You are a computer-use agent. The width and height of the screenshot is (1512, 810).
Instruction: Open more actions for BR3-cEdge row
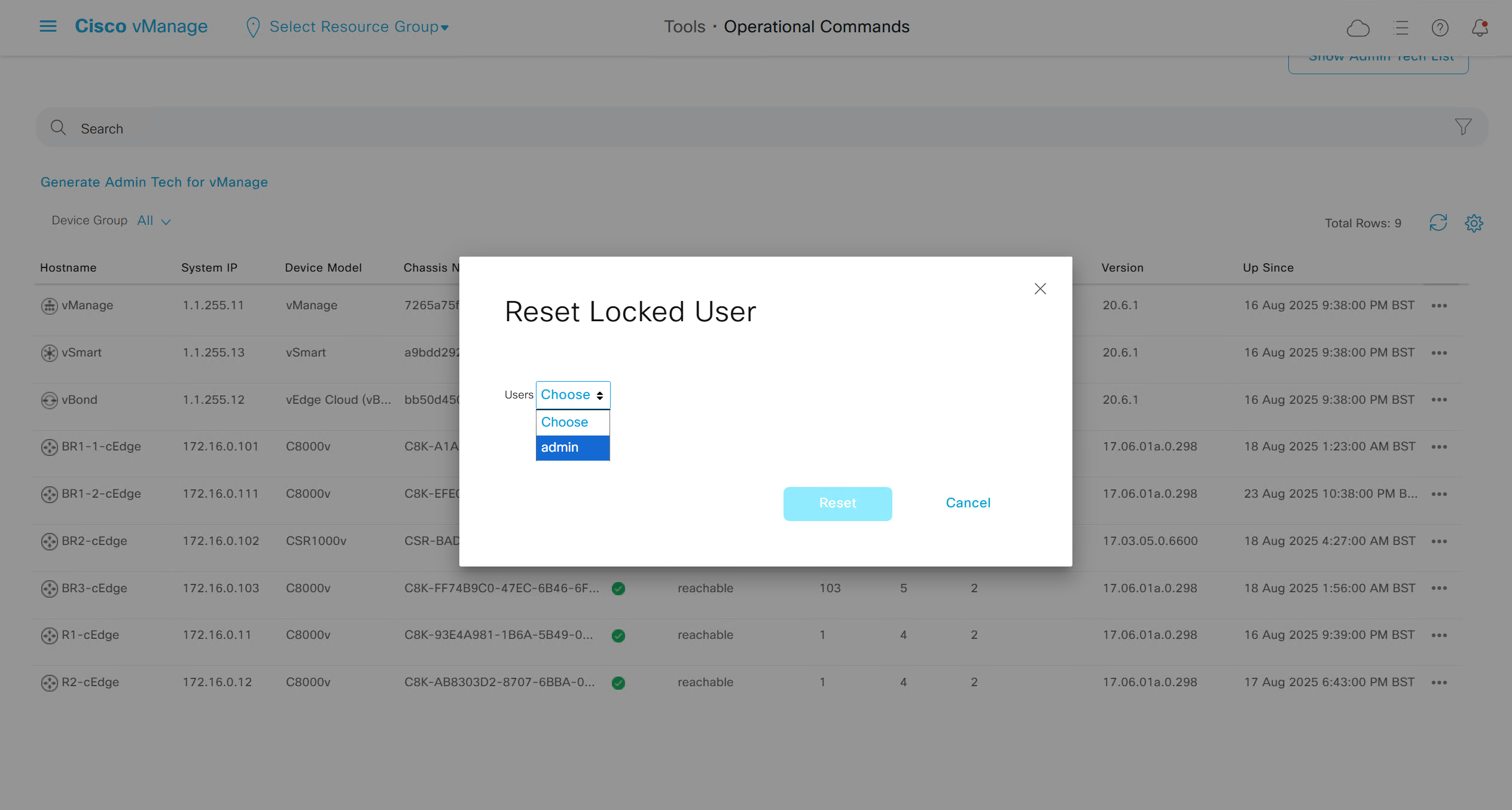(1439, 589)
